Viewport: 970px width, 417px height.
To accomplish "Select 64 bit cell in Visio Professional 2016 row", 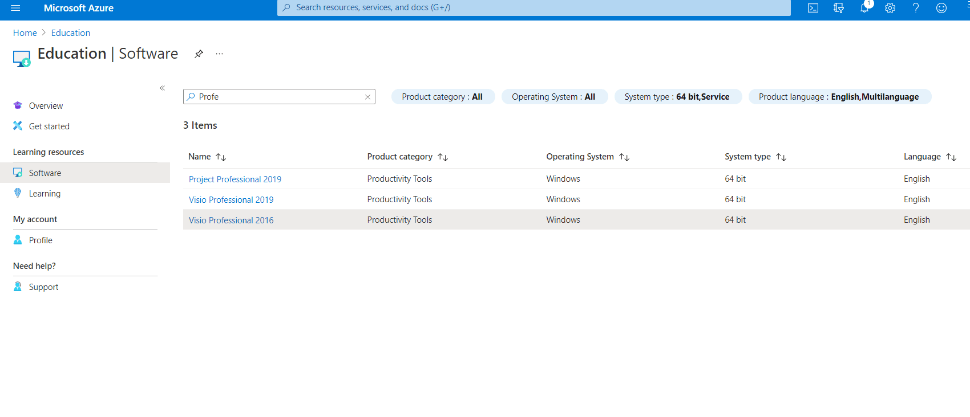I will click(735, 220).
